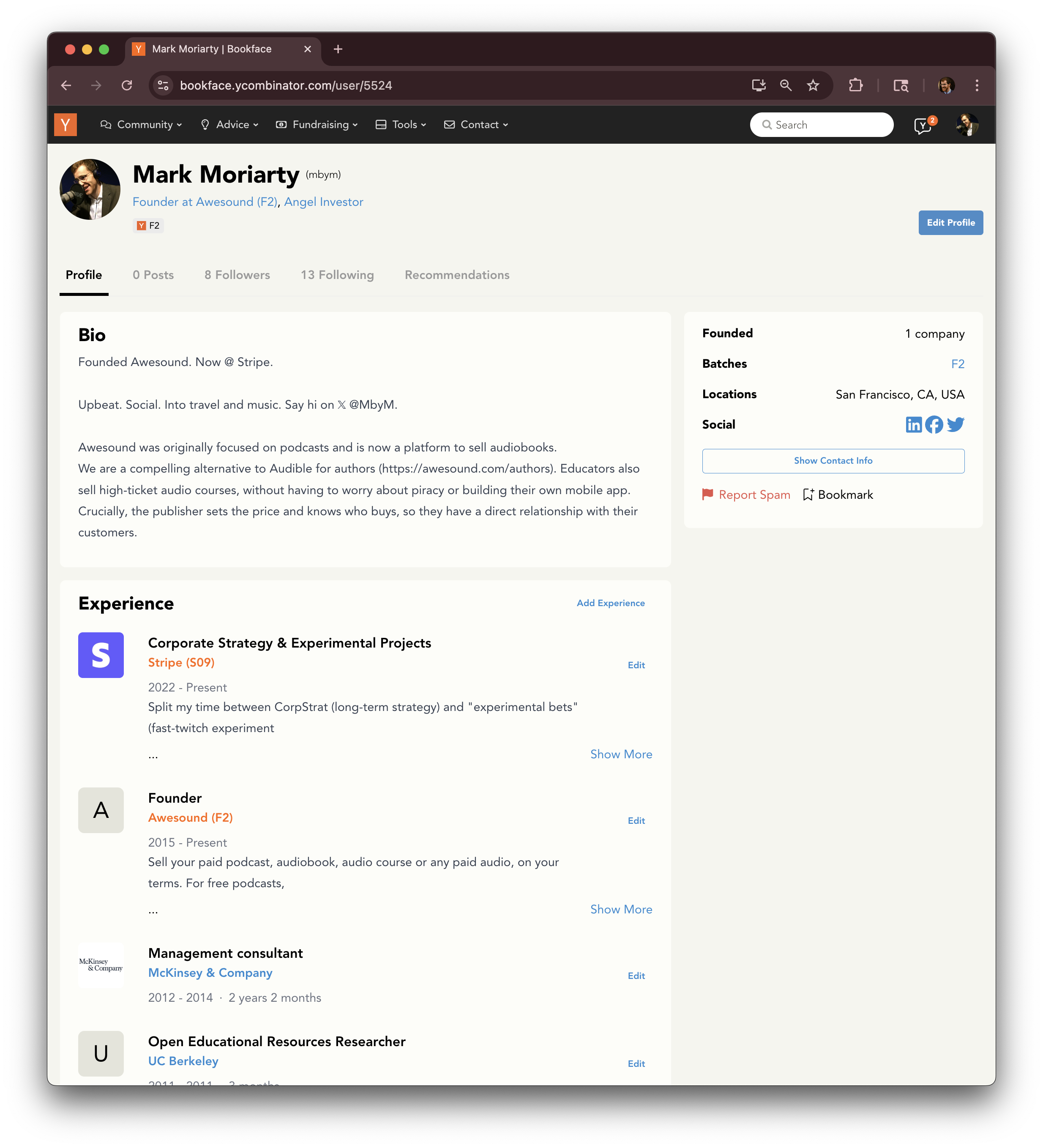1043x1148 pixels.
Task: Open the Facebook social profile icon
Action: (934, 424)
